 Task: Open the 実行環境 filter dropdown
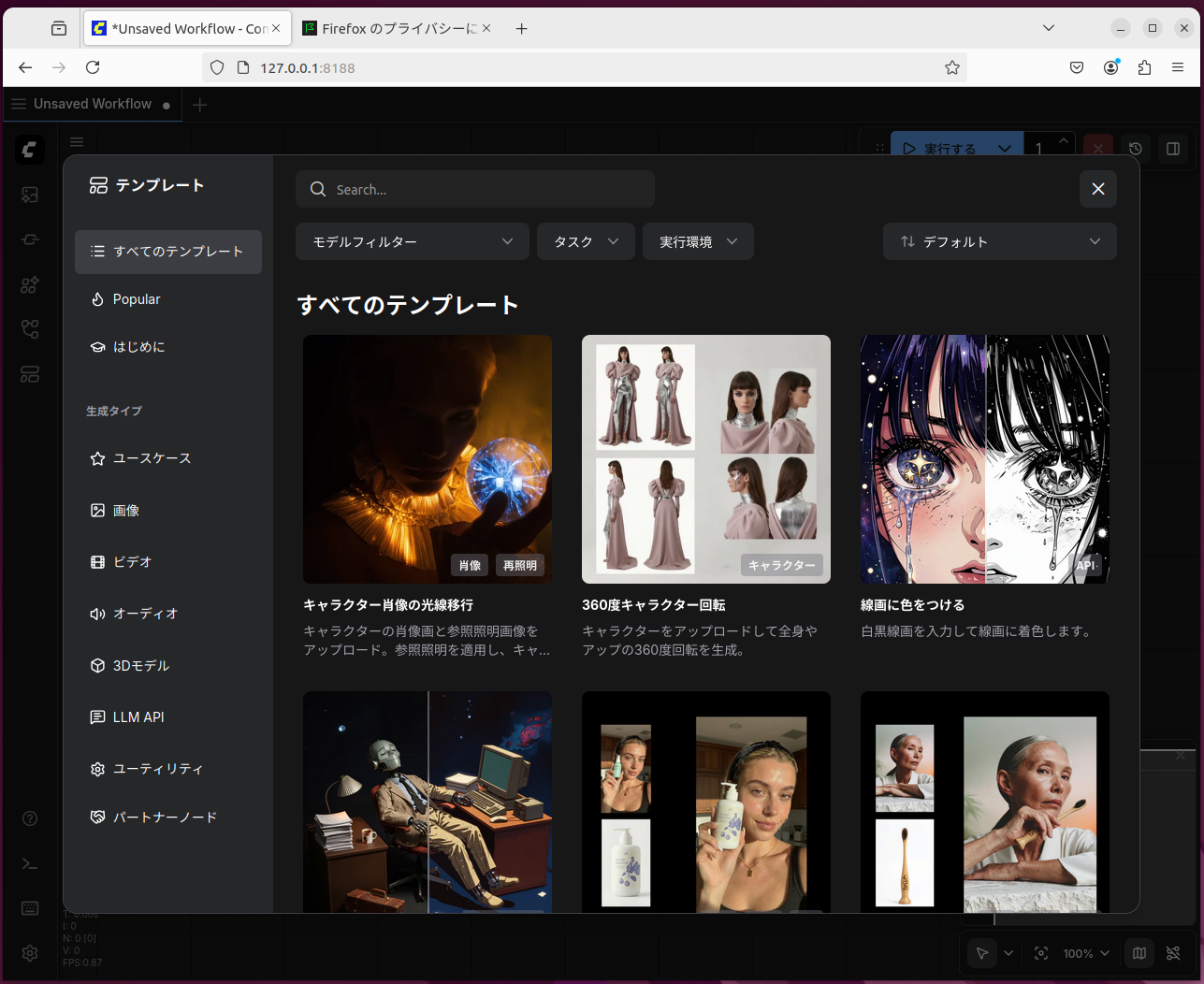click(x=697, y=241)
